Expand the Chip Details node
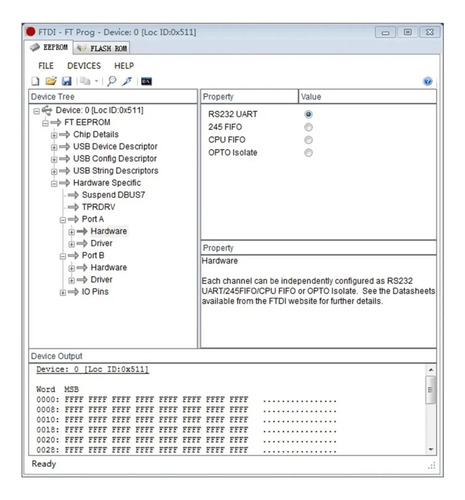This screenshot has height=500, width=465. point(54,135)
